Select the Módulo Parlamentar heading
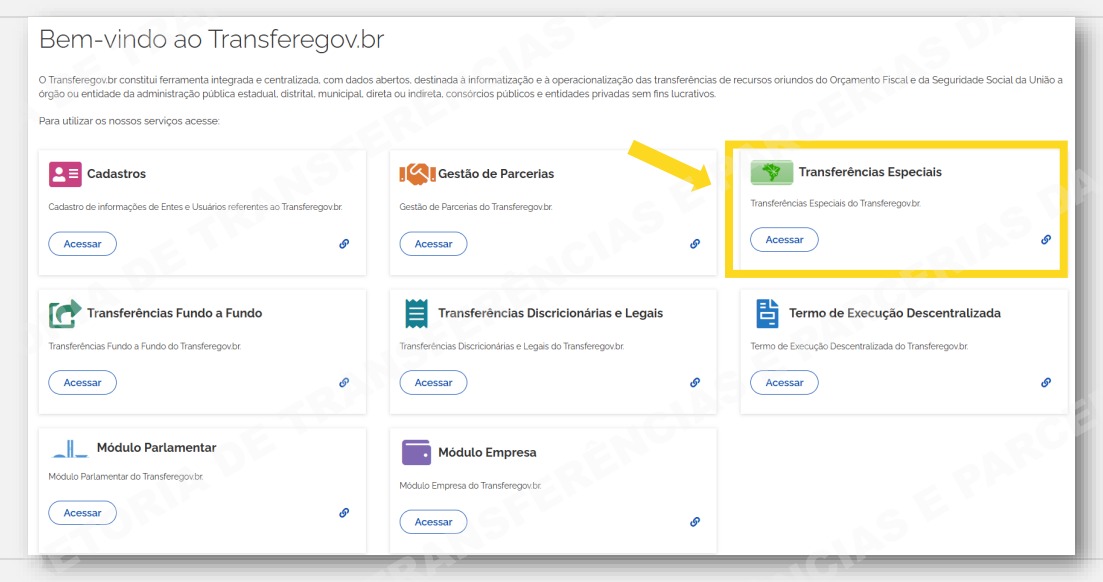The width and height of the screenshot is (1103, 582). [x=156, y=448]
